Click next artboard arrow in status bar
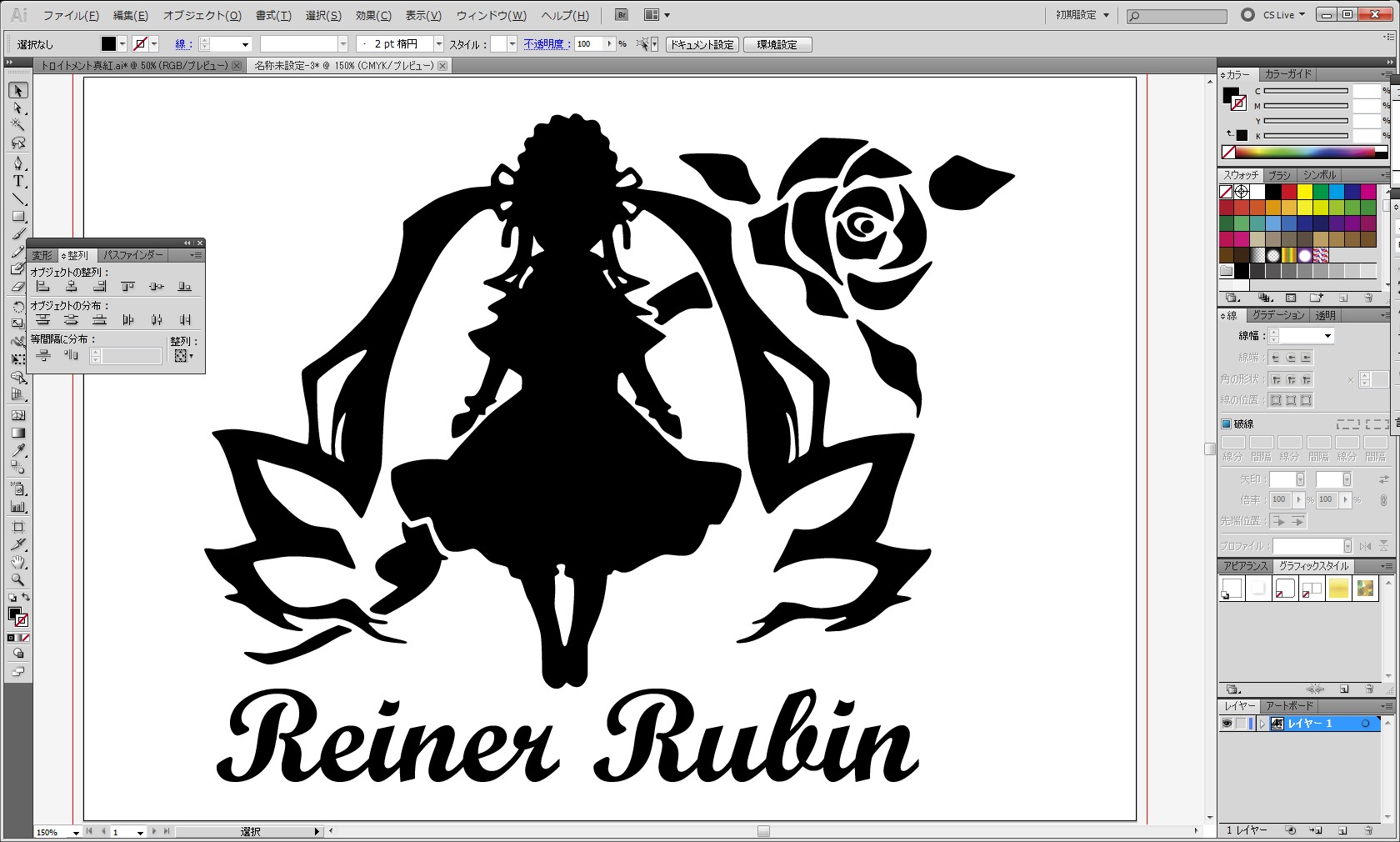The width and height of the screenshot is (1400, 842). (x=156, y=831)
